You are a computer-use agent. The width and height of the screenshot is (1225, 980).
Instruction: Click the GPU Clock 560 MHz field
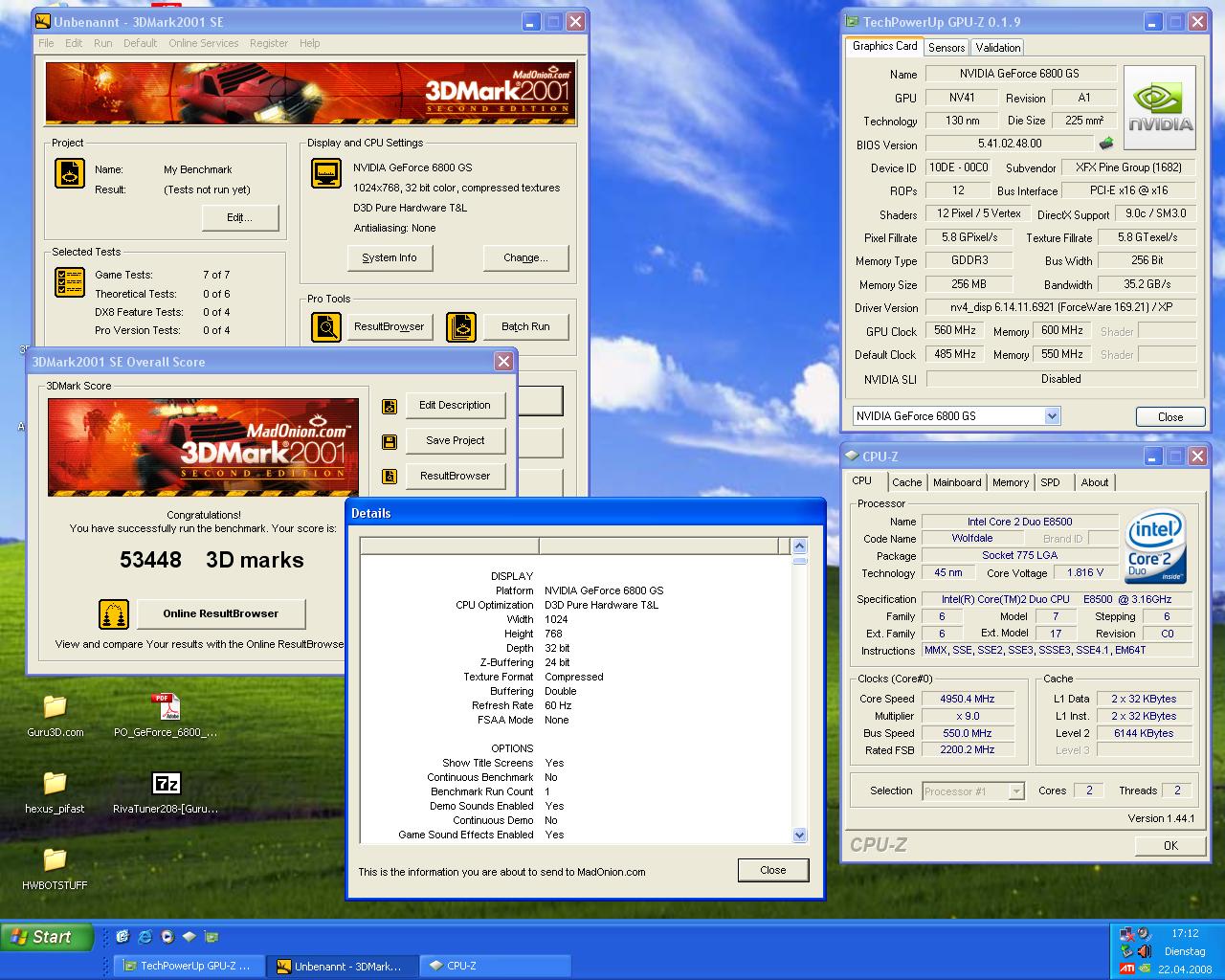[955, 331]
